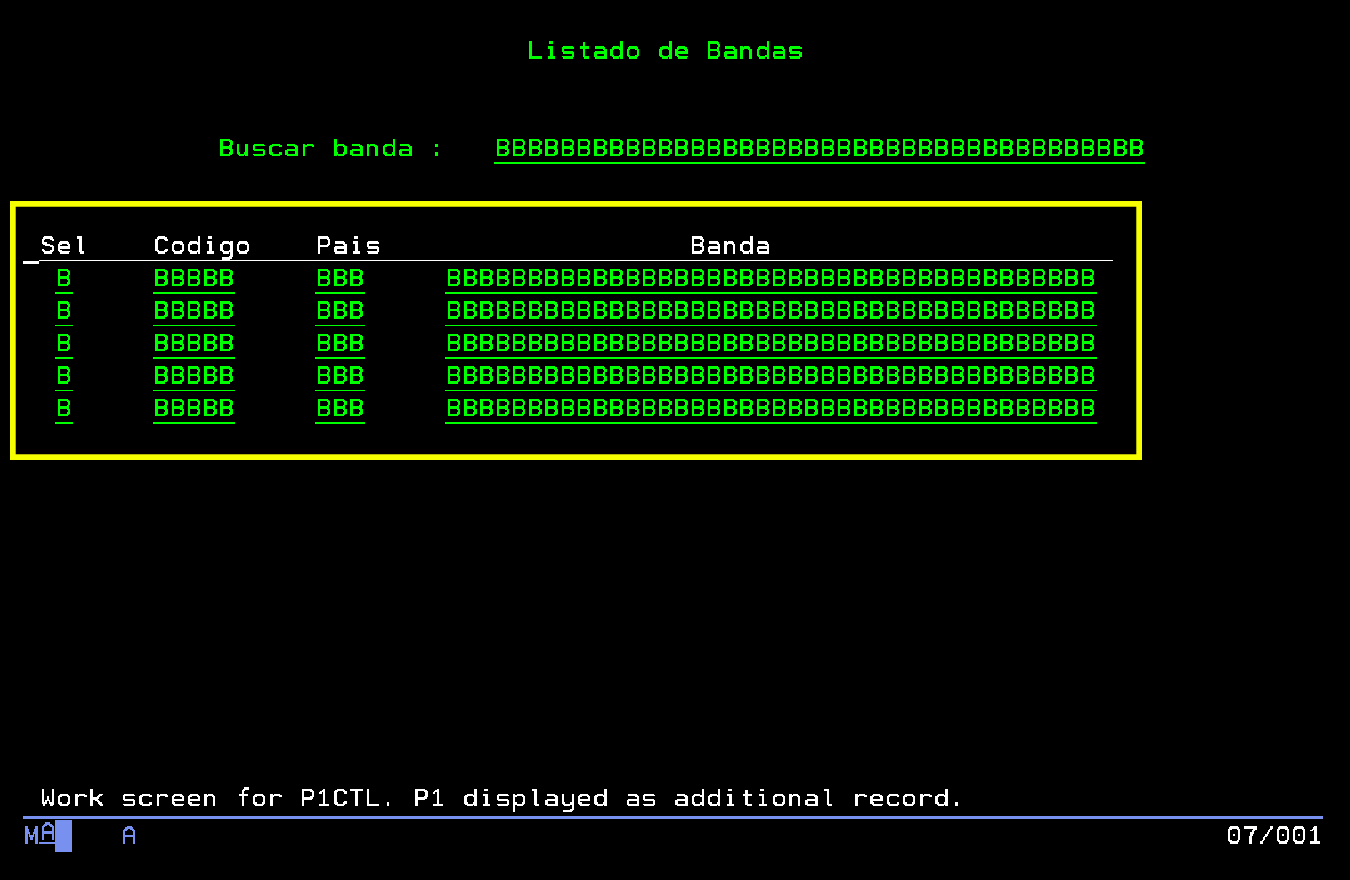The height and width of the screenshot is (880, 1350).
Task: Click the Codigo field of the fifth row
Action: click(193, 408)
